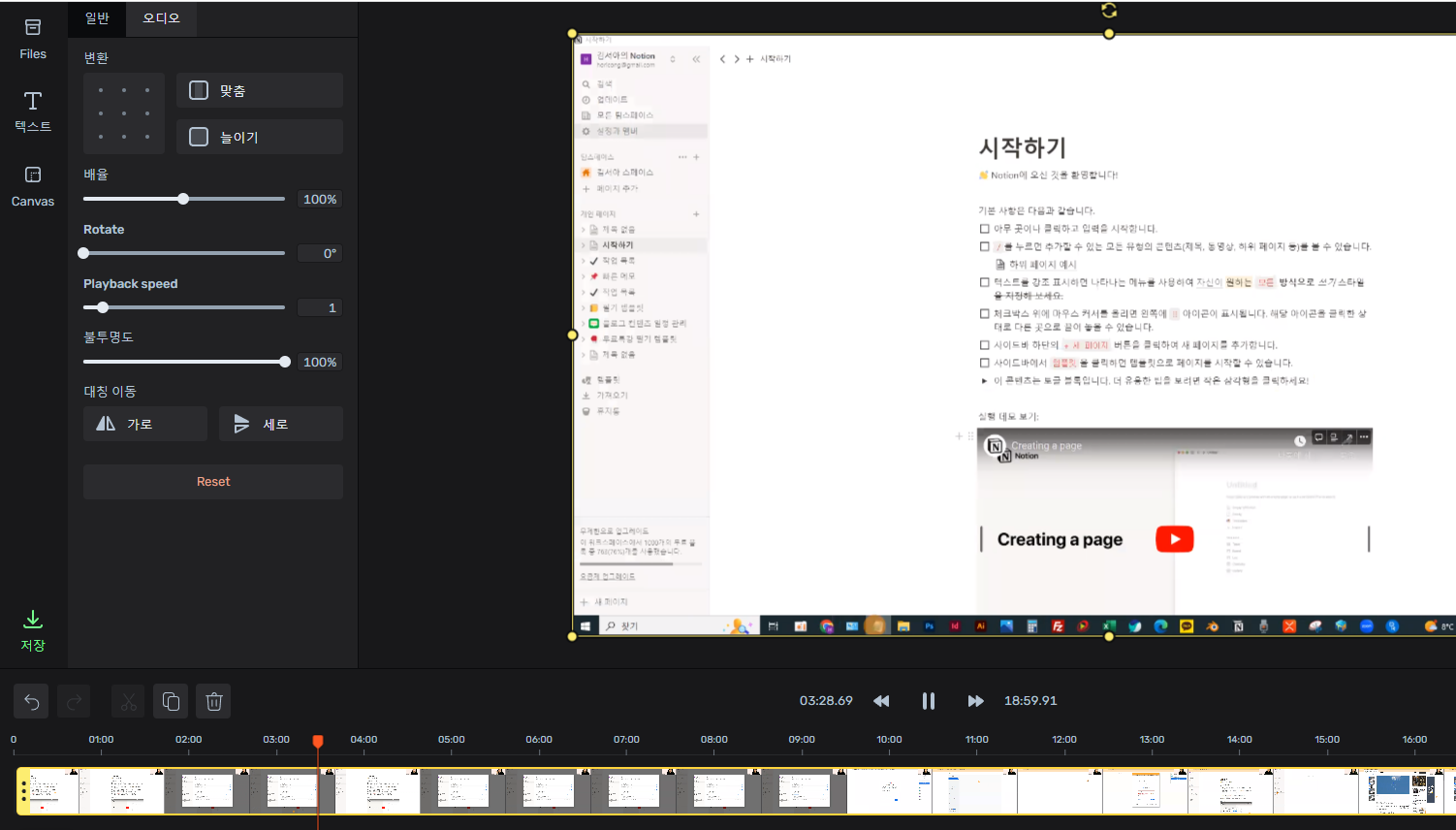
Task: Flip vertically with 세로 button
Action: coord(281,424)
